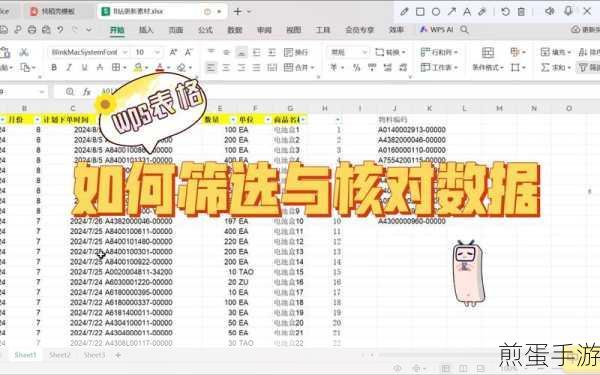Click the search magnifier beside WPS AI
Screen dimensions: 600x375
[x=464, y=29]
